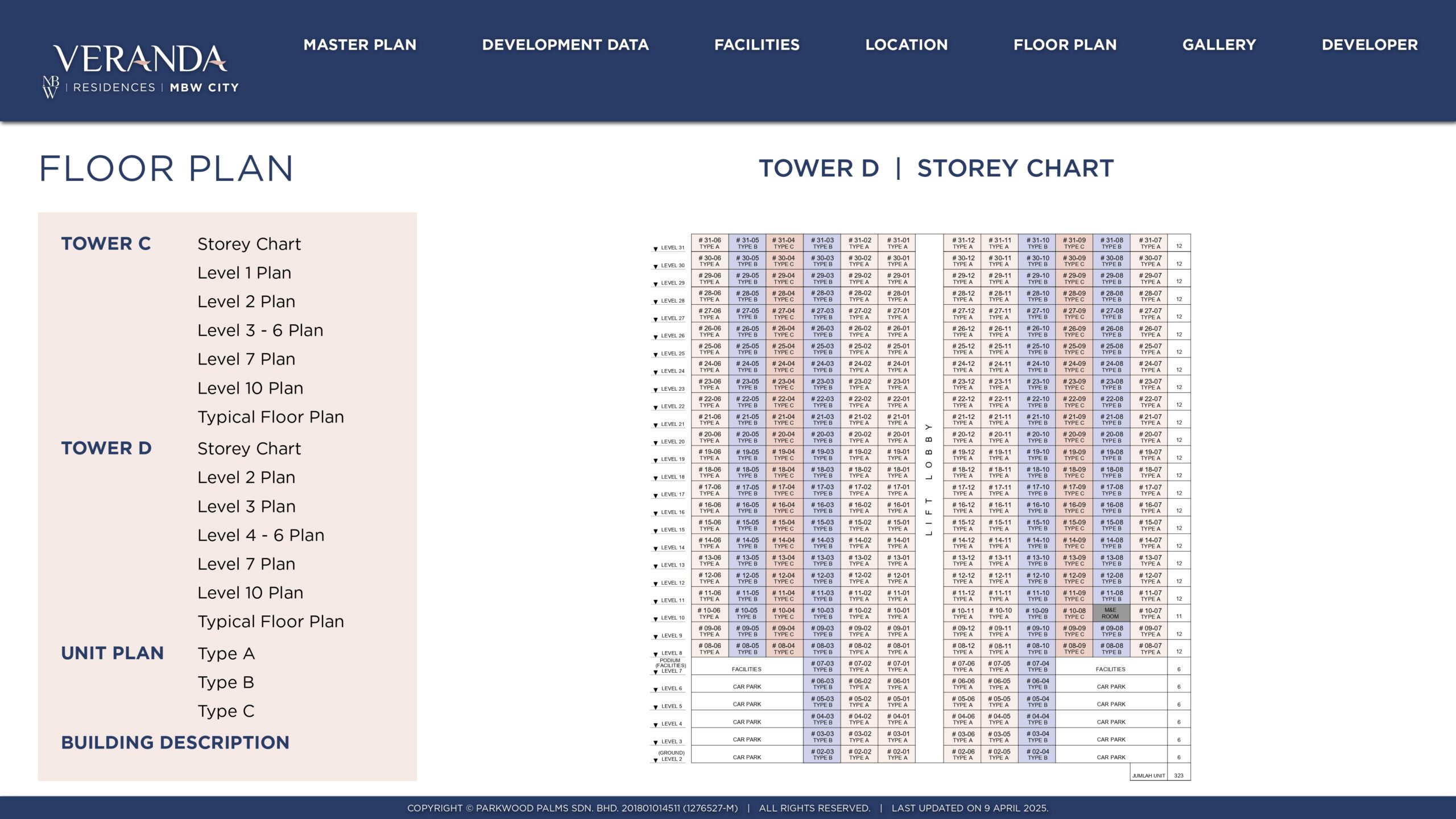Click the Veranda Residences logo
Screen dimensions: 1456x819
140,71
